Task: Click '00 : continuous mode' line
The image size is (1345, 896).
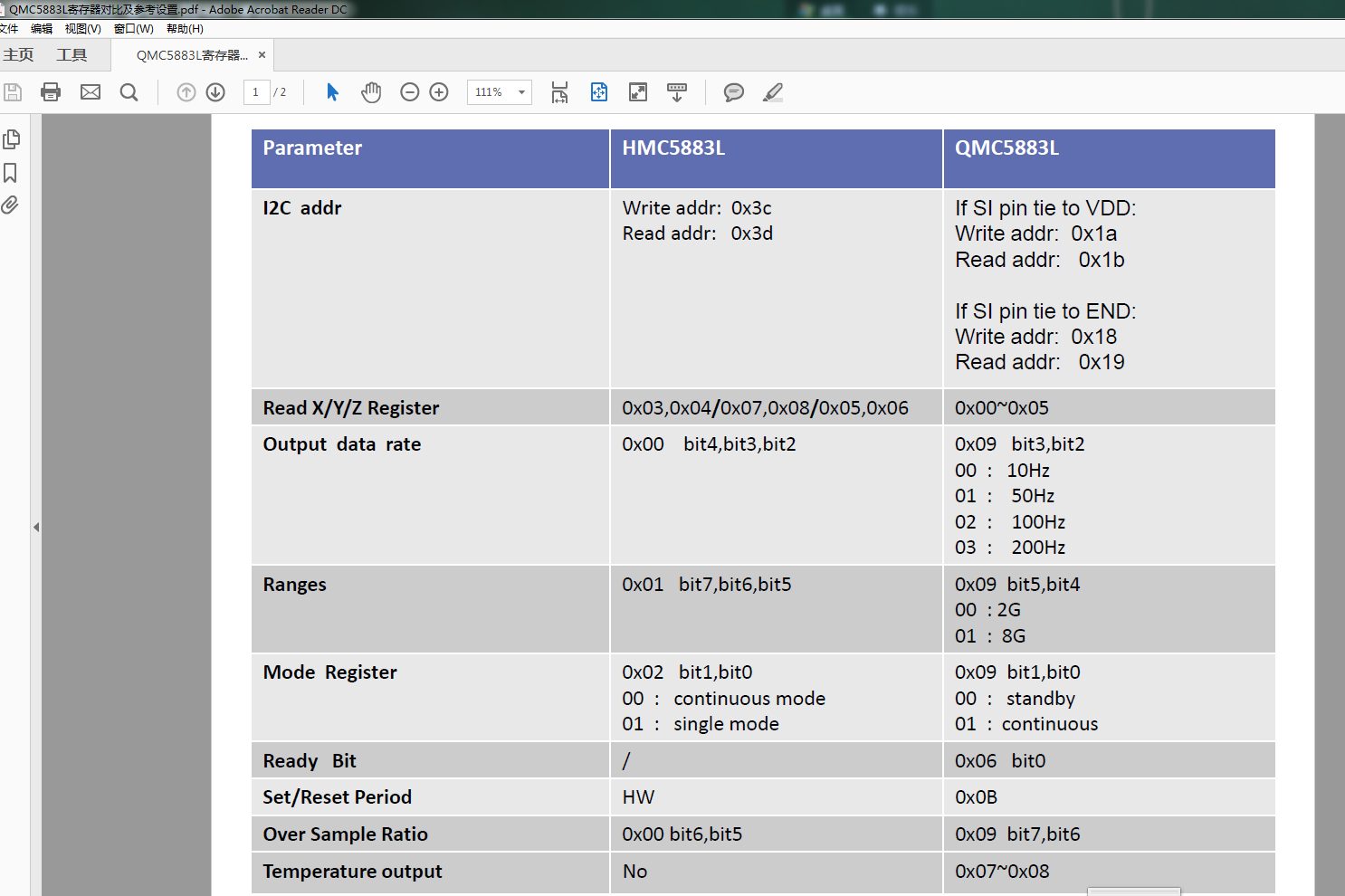Action: [x=723, y=699]
